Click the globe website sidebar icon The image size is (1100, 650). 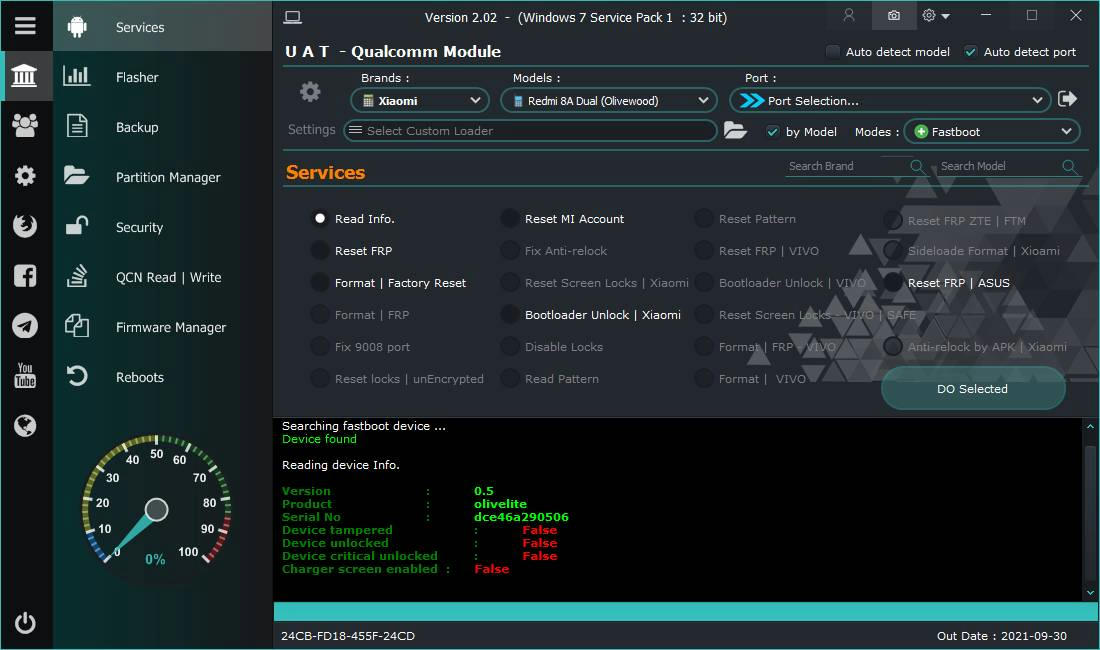(x=25, y=426)
